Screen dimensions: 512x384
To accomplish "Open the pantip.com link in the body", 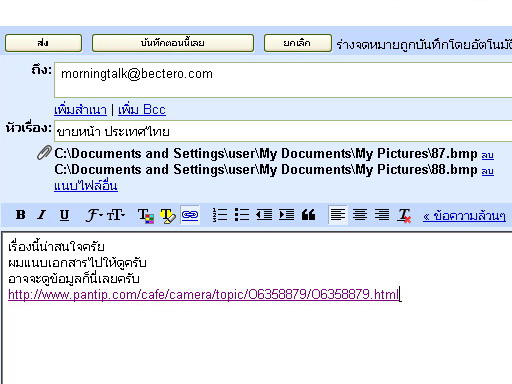I will coord(203,295).
